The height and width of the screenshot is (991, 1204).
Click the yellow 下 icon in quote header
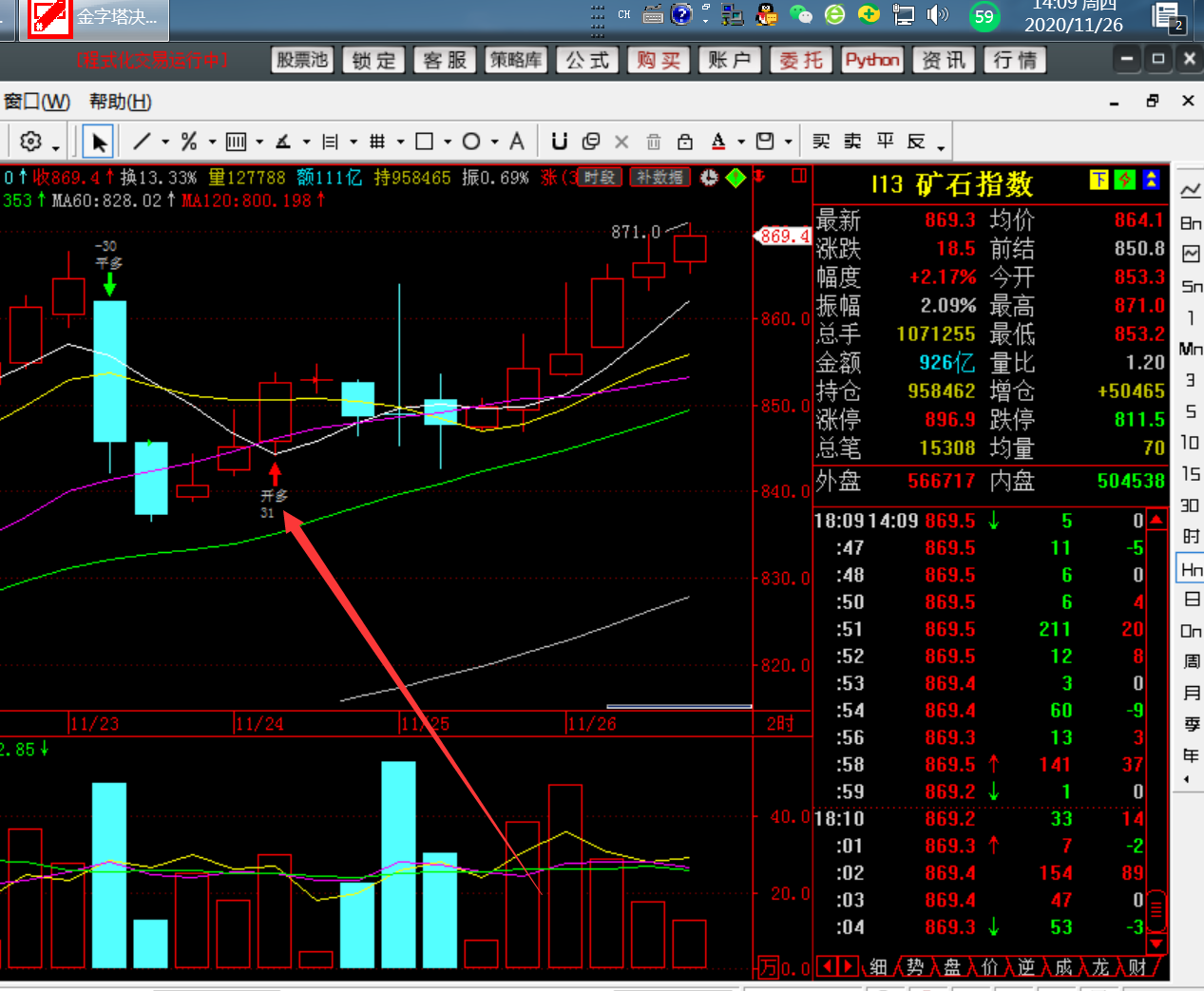[1099, 180]
